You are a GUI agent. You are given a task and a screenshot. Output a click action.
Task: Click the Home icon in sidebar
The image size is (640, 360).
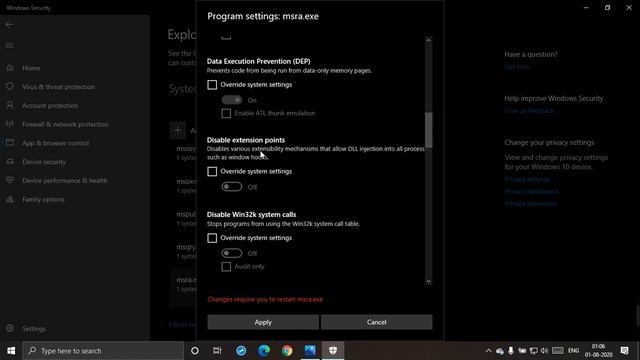[x=10, y=68]
